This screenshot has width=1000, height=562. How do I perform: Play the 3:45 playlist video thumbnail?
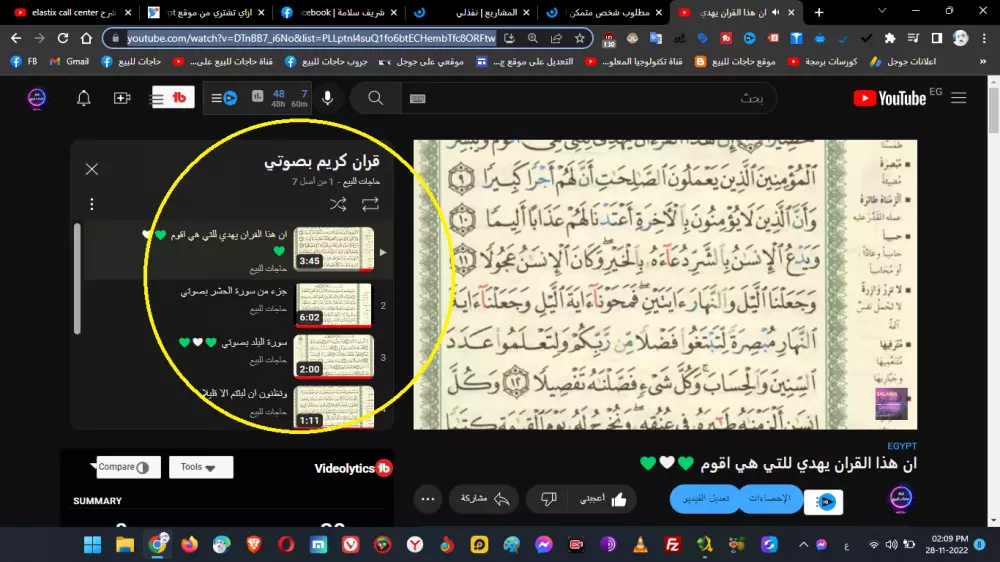(x=334, y=249)
